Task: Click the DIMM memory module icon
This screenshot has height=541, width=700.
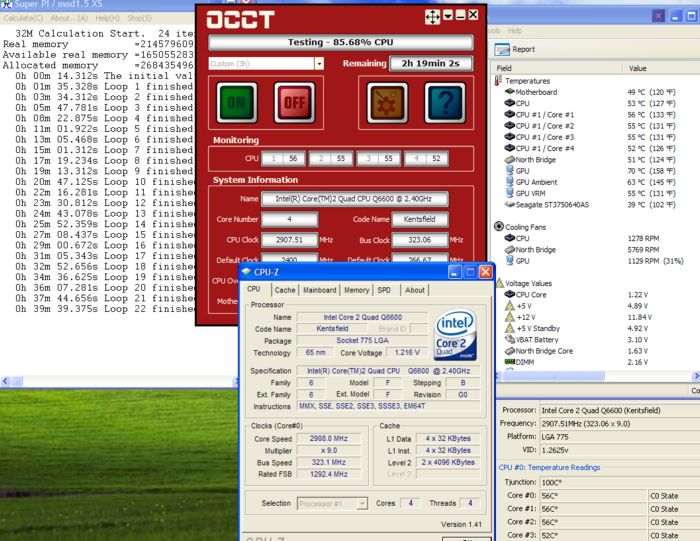Action: pyautogui.click(x=510, y=362)
